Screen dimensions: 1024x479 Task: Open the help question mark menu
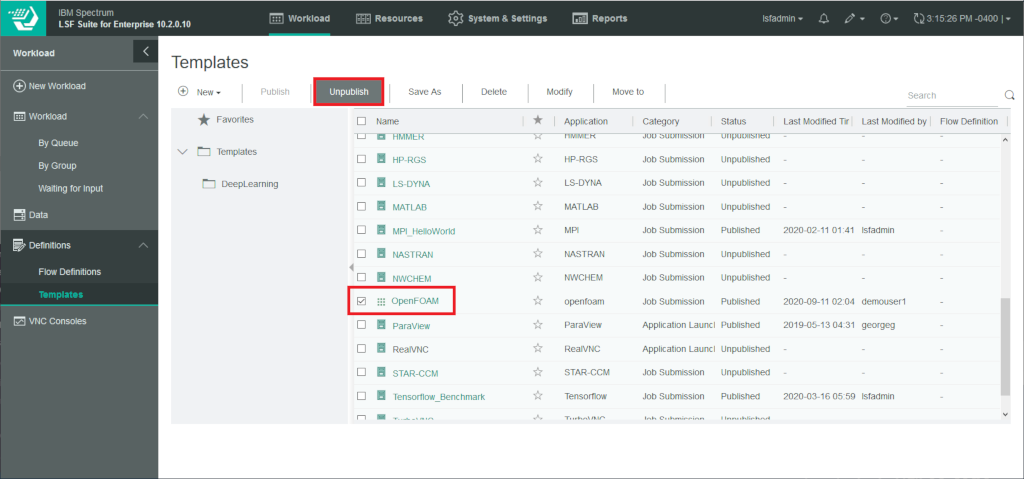point(889,18)
